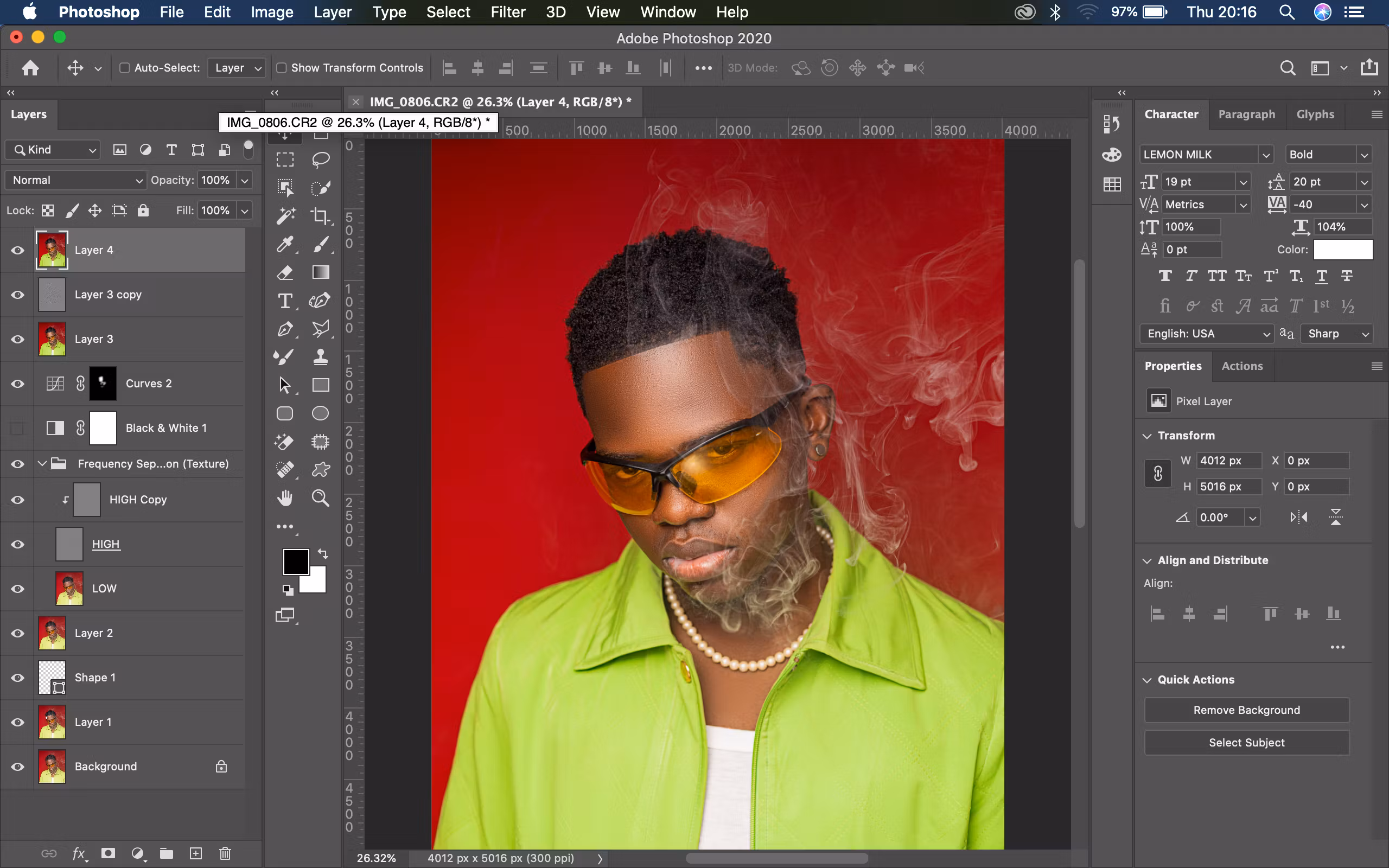
Task: Select the Eyedropper tool
Action: [x=285, y=244]
